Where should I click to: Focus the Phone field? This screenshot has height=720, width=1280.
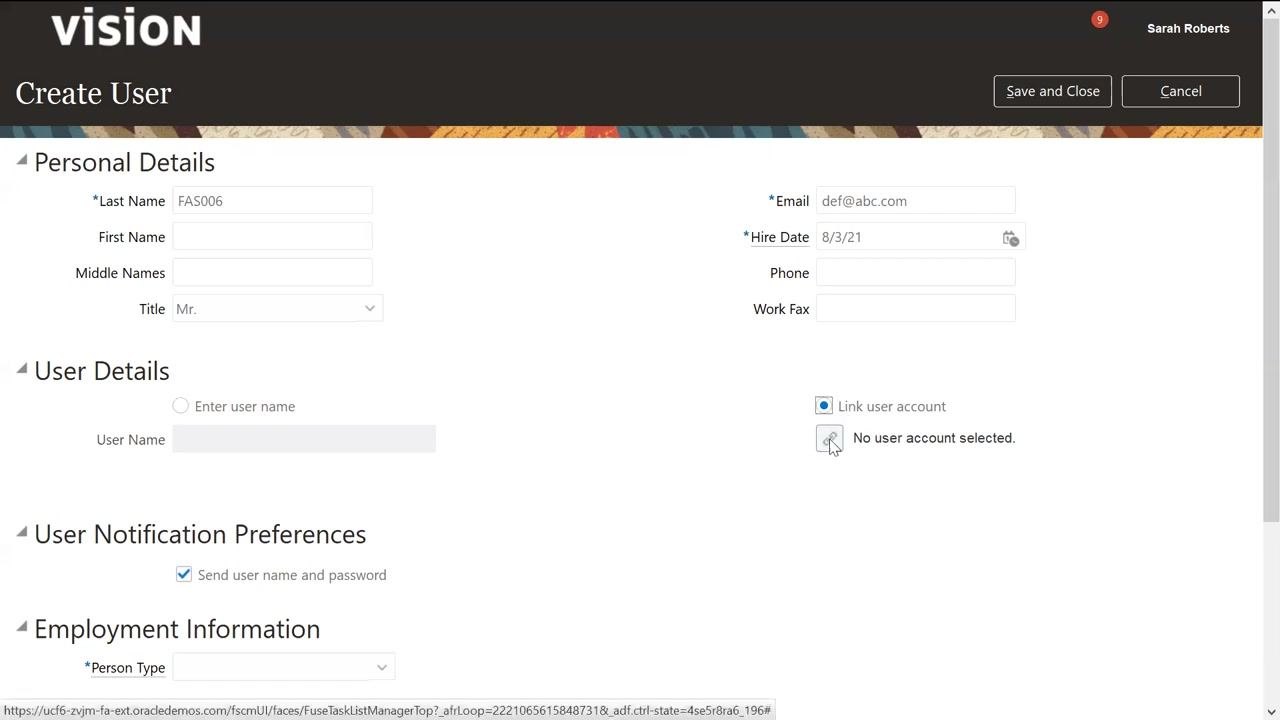point(915,273)
